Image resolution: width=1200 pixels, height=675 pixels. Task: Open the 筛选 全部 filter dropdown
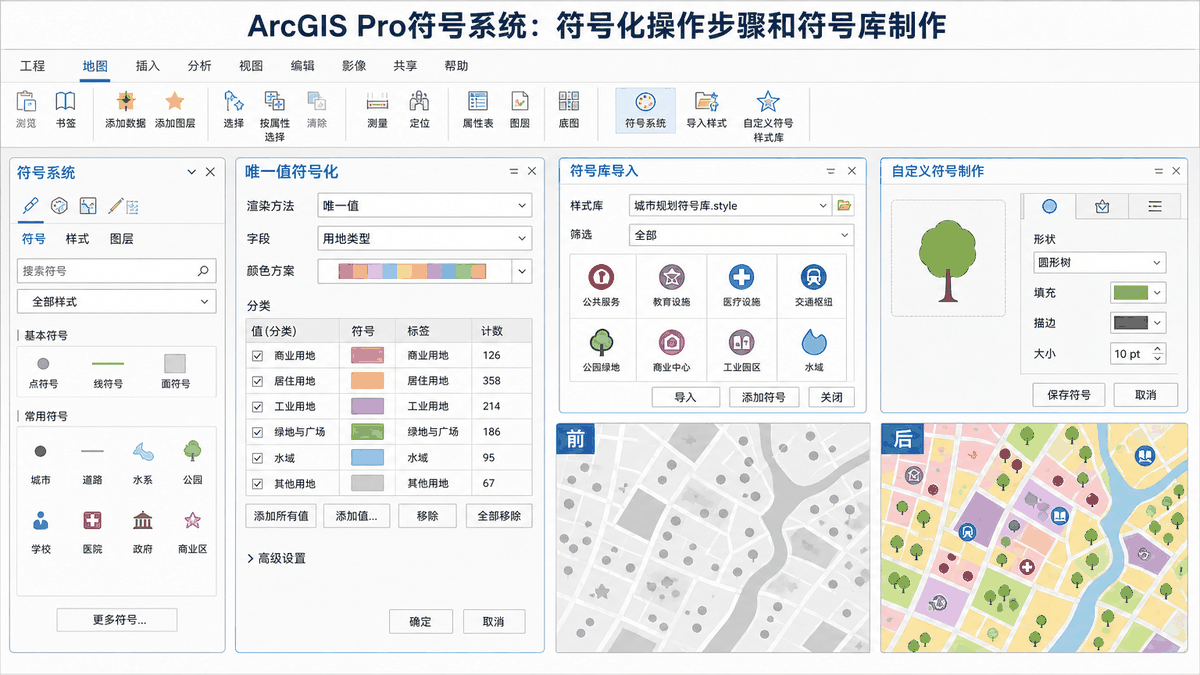tap(741, 235)
